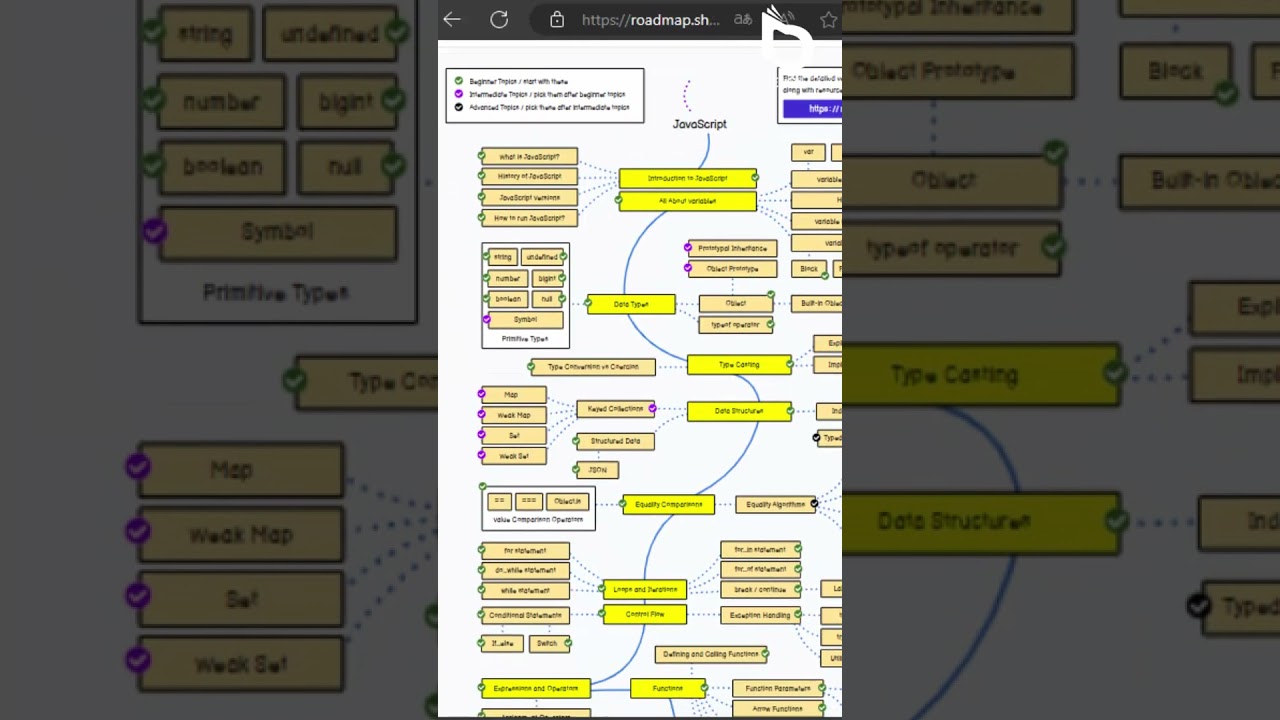
Task: Select the yellow 'Functions' node
Action: click(x=668, y=688)
